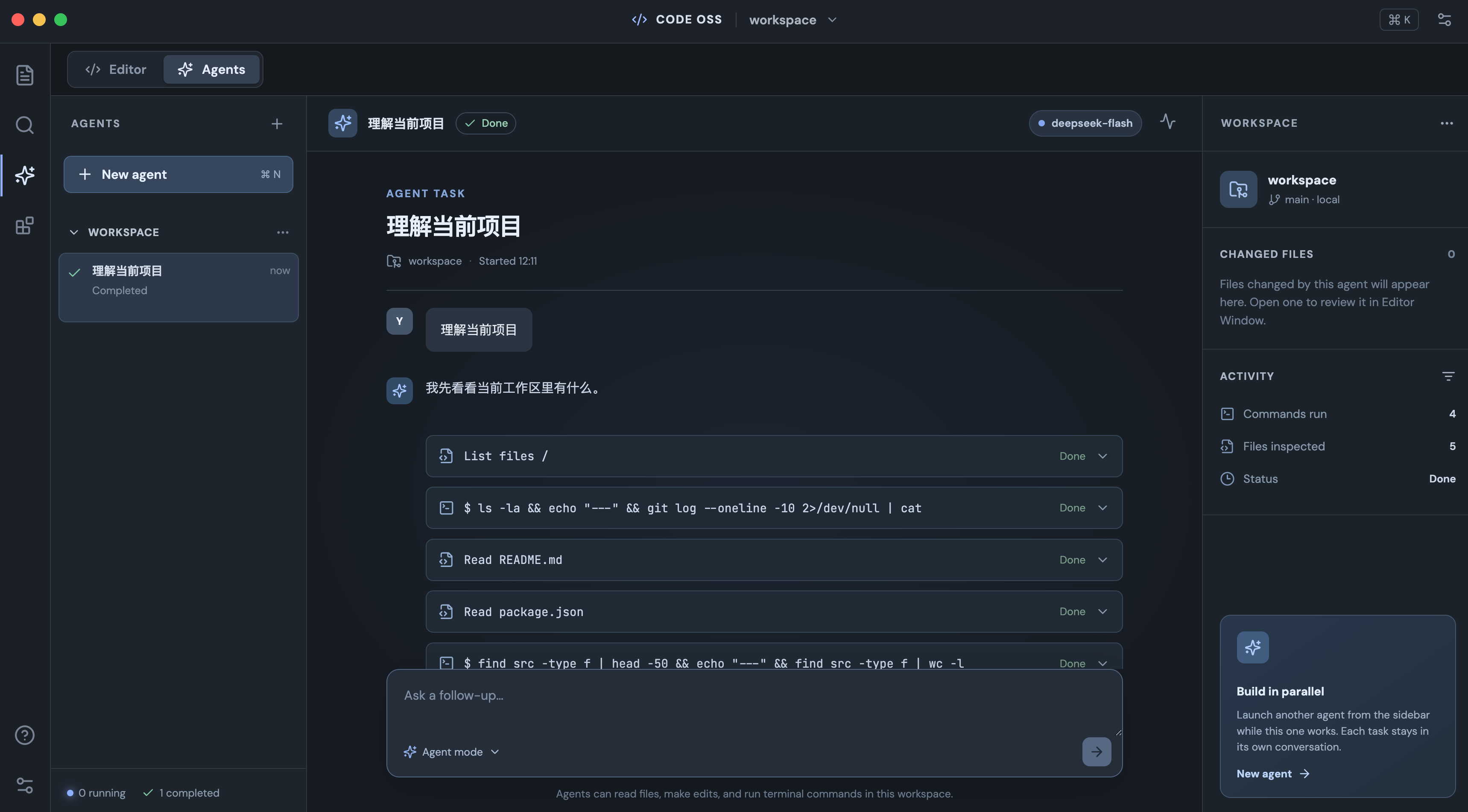1468x812 pixels.
Task: Open the more options in WORKSPACE right panel
Action: coord(1446,123)
